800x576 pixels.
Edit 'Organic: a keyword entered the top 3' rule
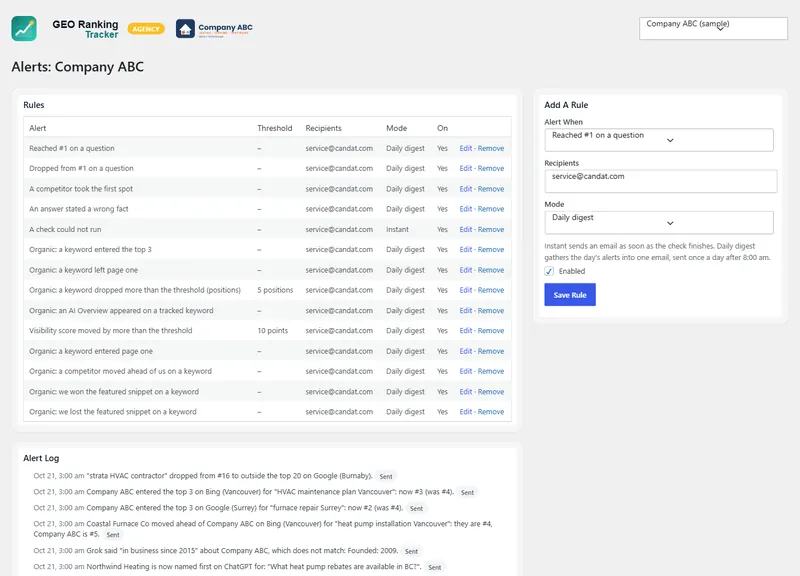(x=465, y=249)
